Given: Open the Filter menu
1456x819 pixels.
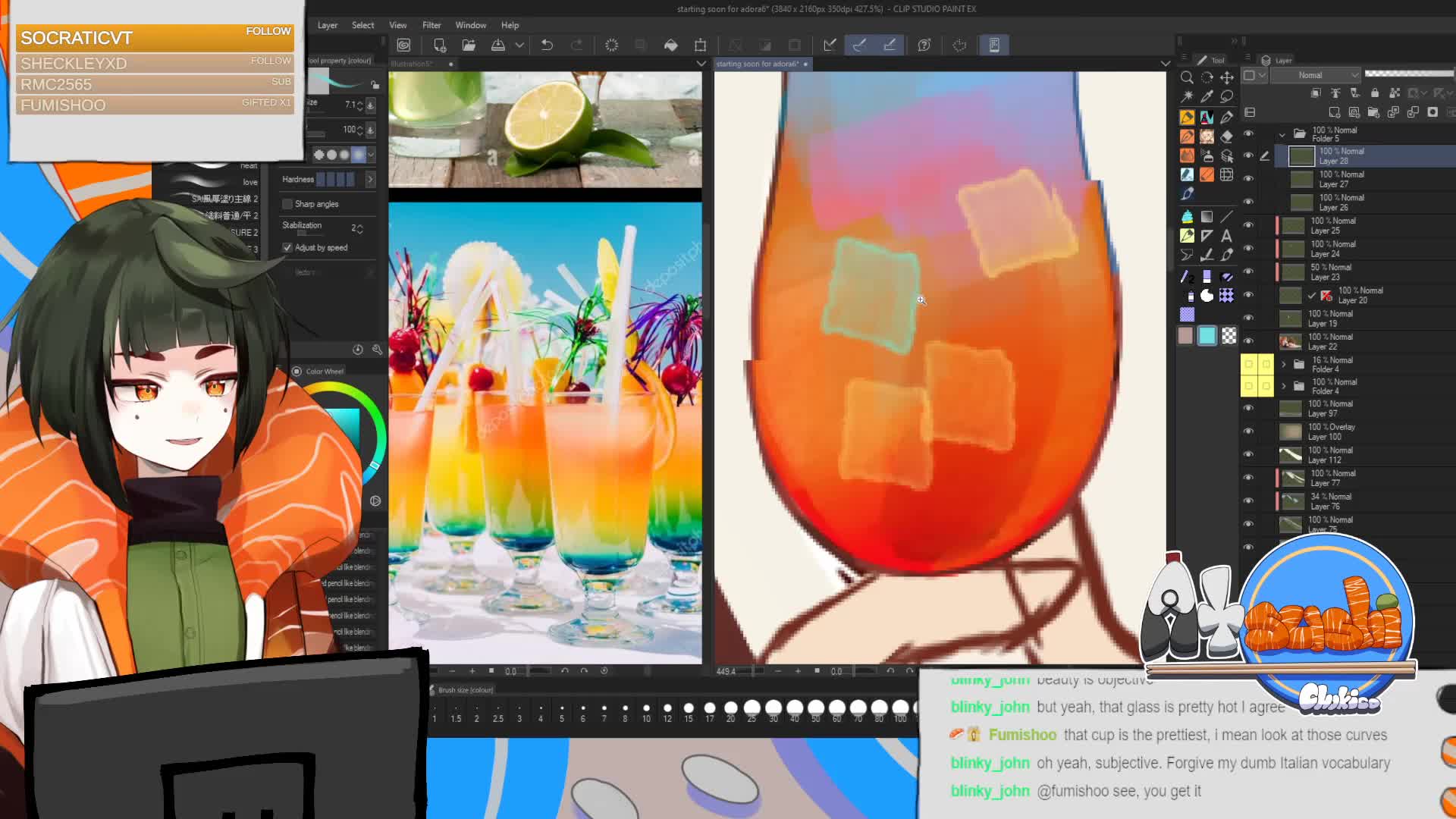Looking at the screenshot, I should 431,25.
